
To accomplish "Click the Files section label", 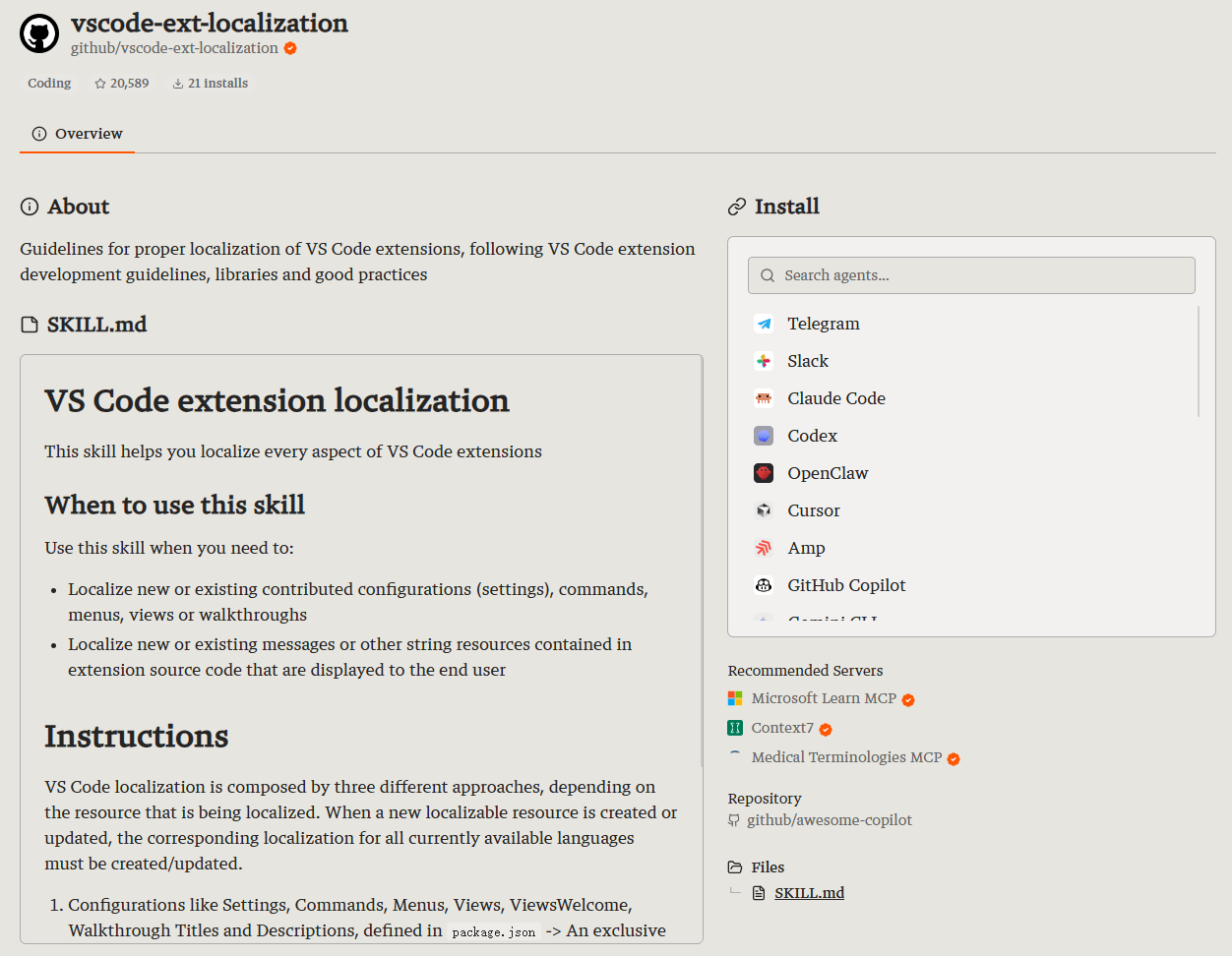I will [768, 867].
